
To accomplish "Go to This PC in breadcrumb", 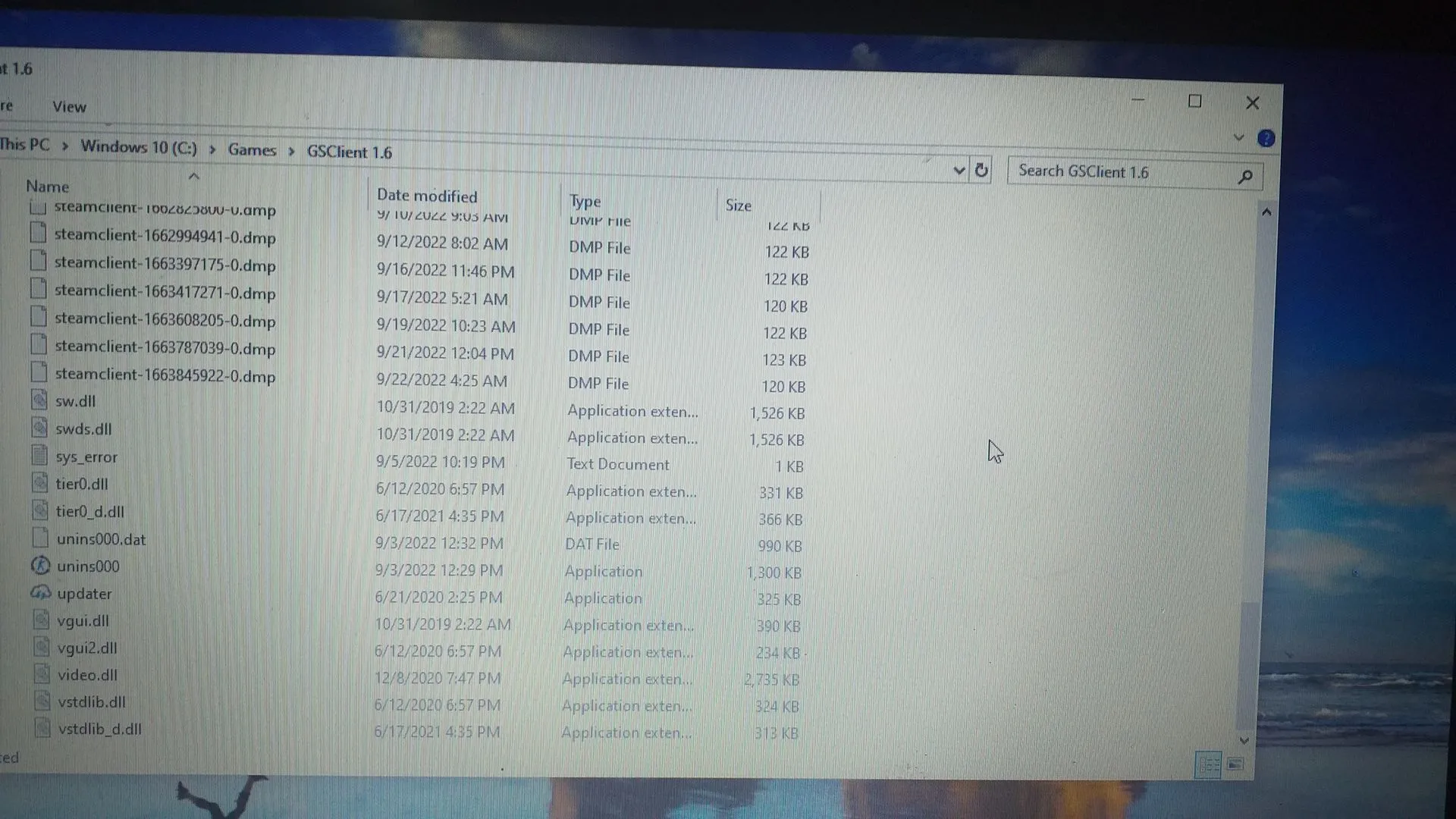I will point(24,145).
